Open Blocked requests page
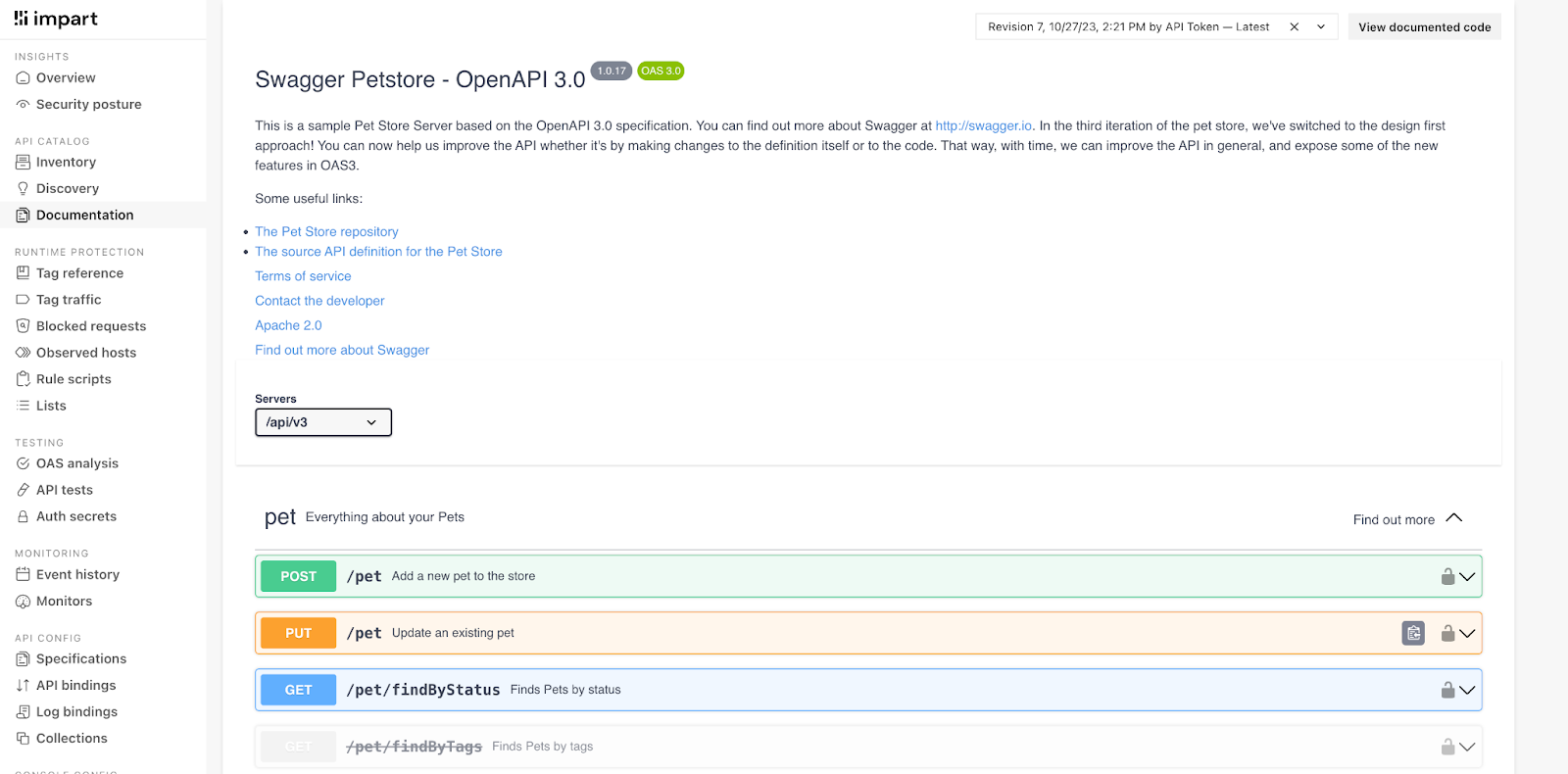1568x774 pixels. tap(91, 326)
